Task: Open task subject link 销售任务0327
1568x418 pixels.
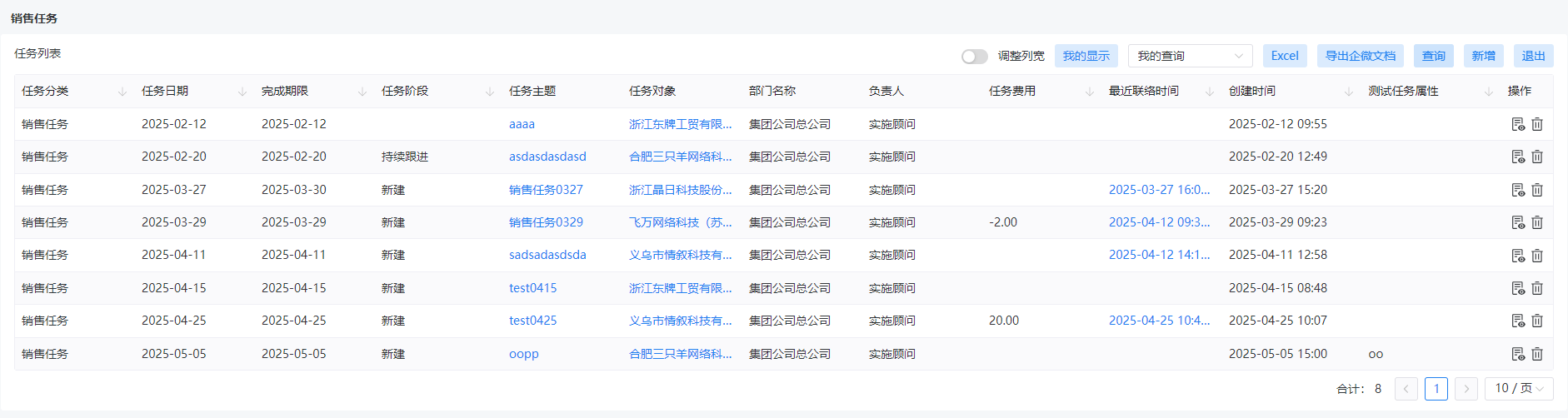Action: 546,190
